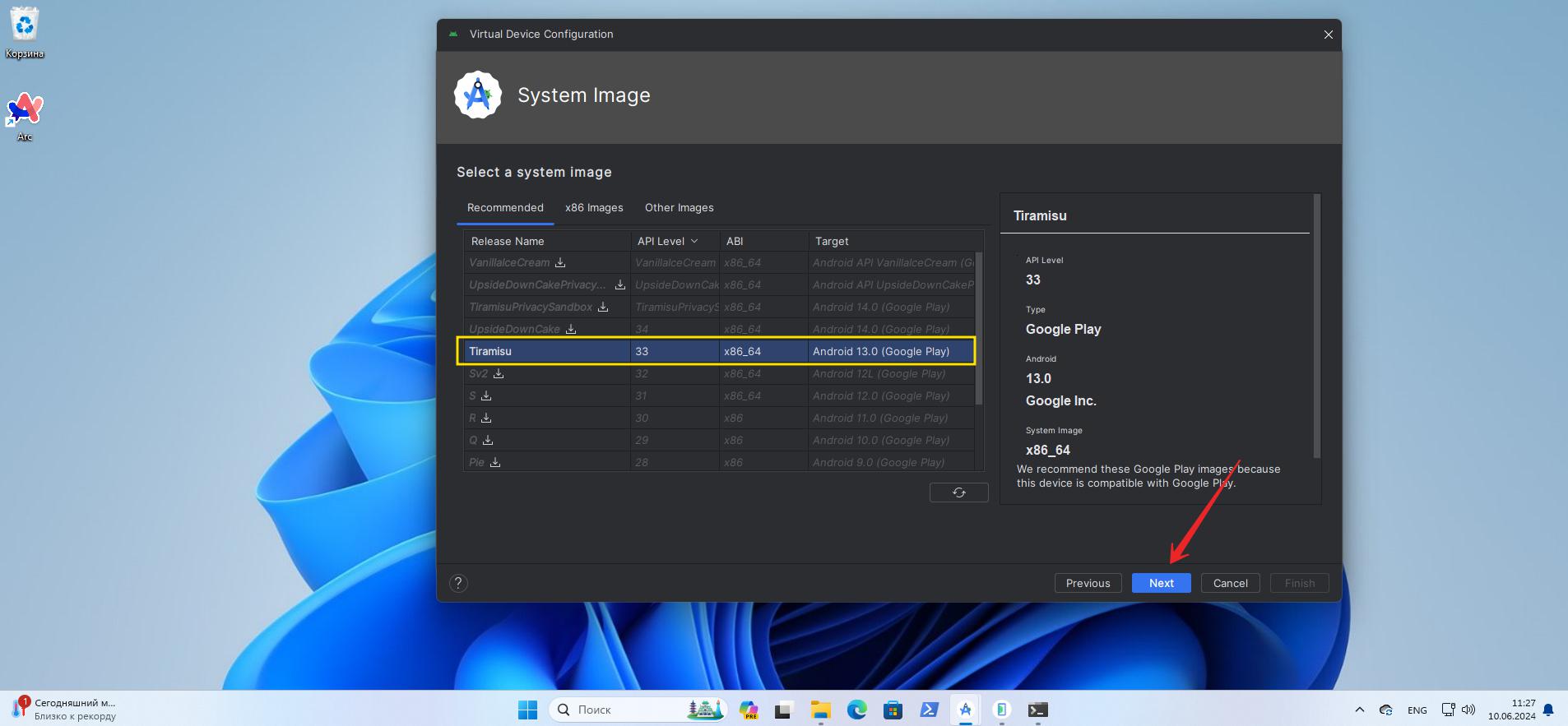This screenshot has height=726, width=1568.
Task: Switch to Android Studio in taskbar
Action: tap(965, 710)
